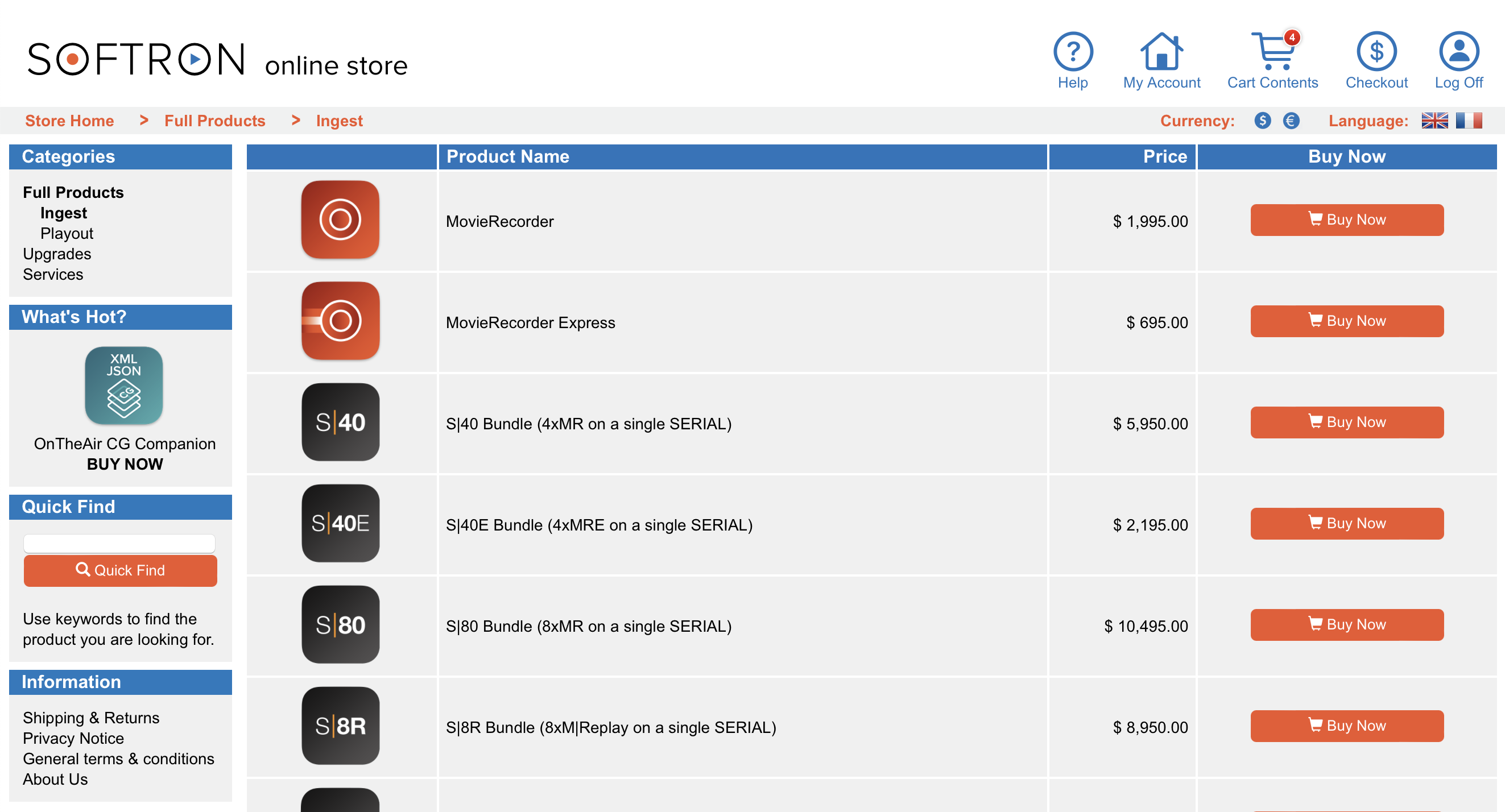Go to Store Home breadcrumb

tap(69, 121)
